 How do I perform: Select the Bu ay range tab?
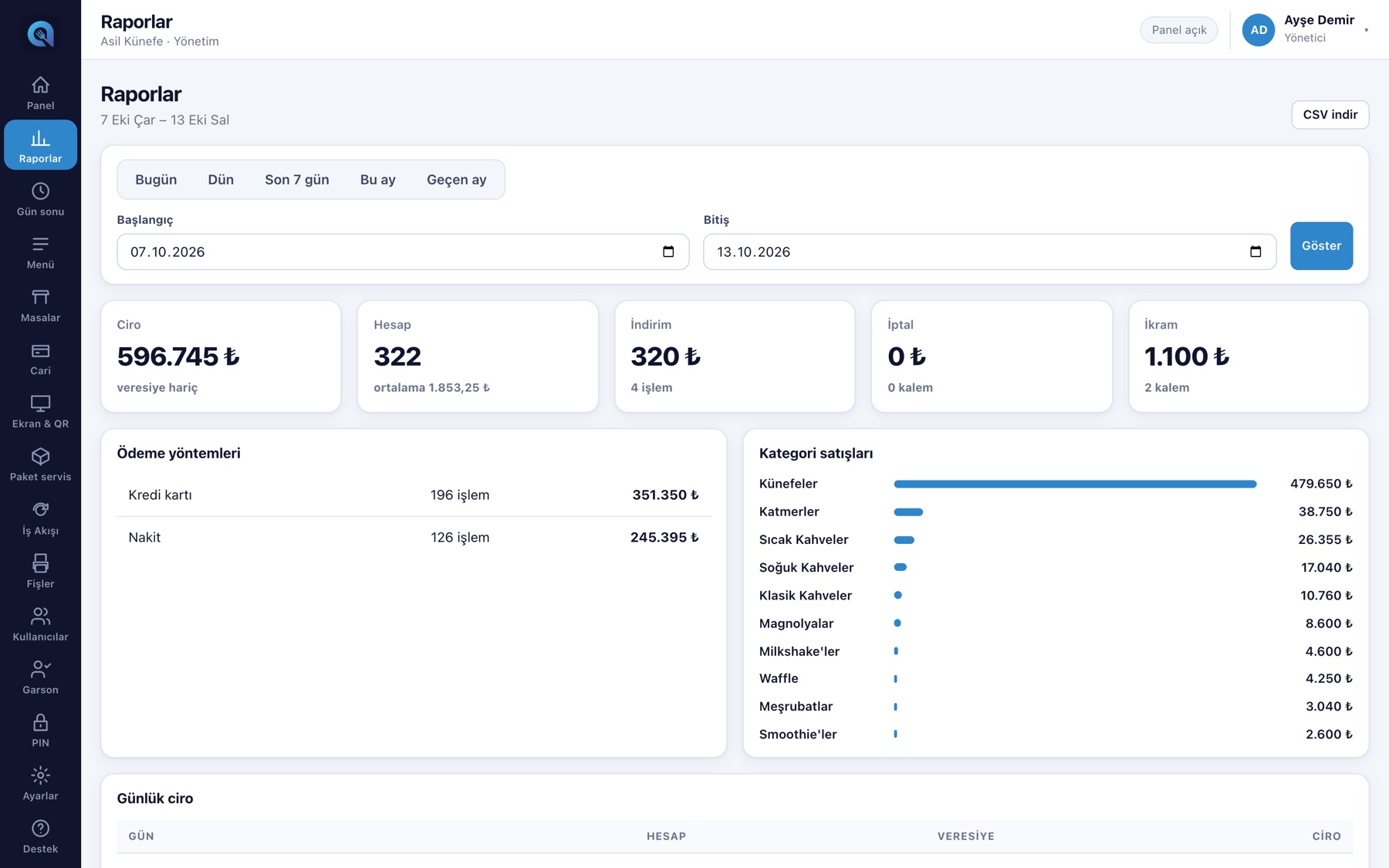coord(378,180)
